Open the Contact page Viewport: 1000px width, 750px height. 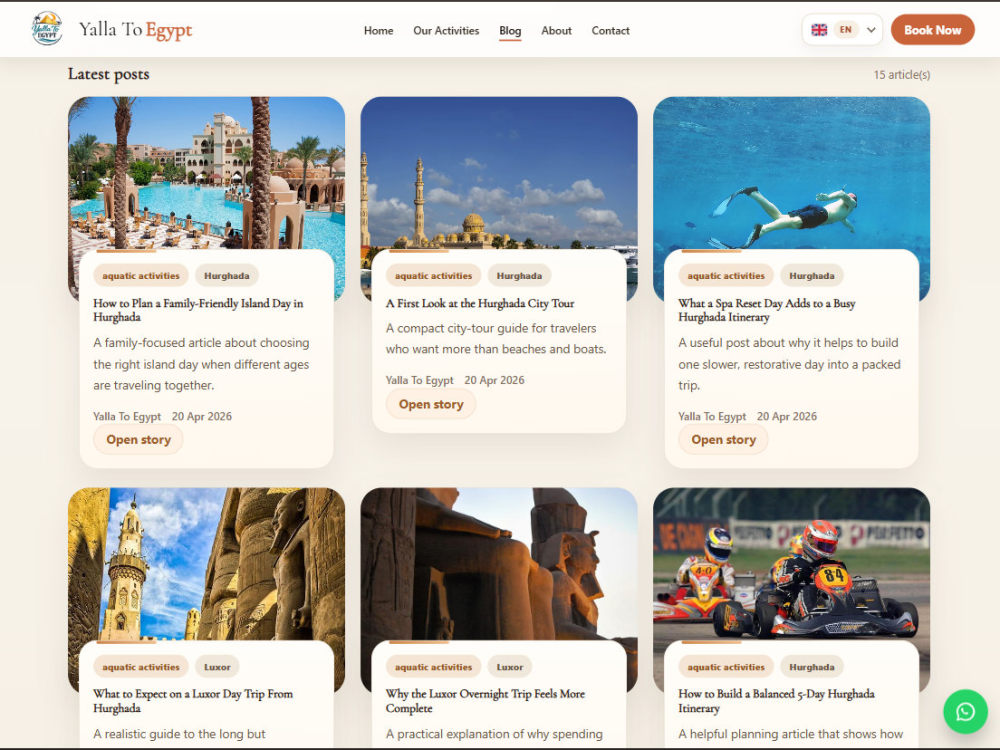[x=610, y=31]
